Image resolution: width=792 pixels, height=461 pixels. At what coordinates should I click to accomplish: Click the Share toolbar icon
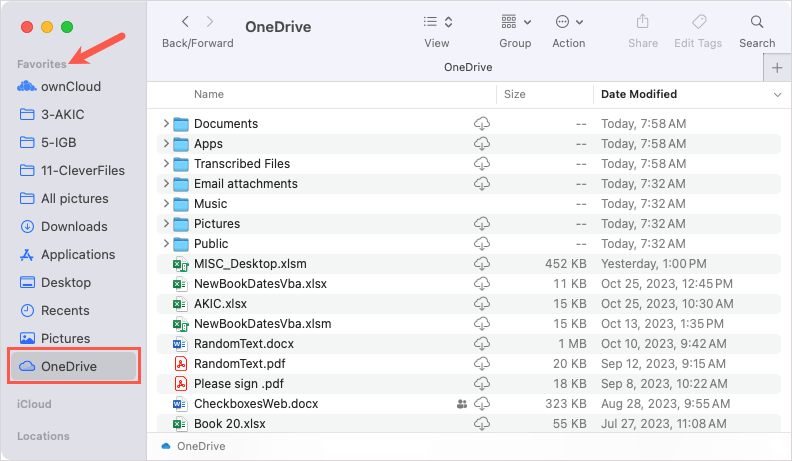pyautogui.click(x=642, y=22)
